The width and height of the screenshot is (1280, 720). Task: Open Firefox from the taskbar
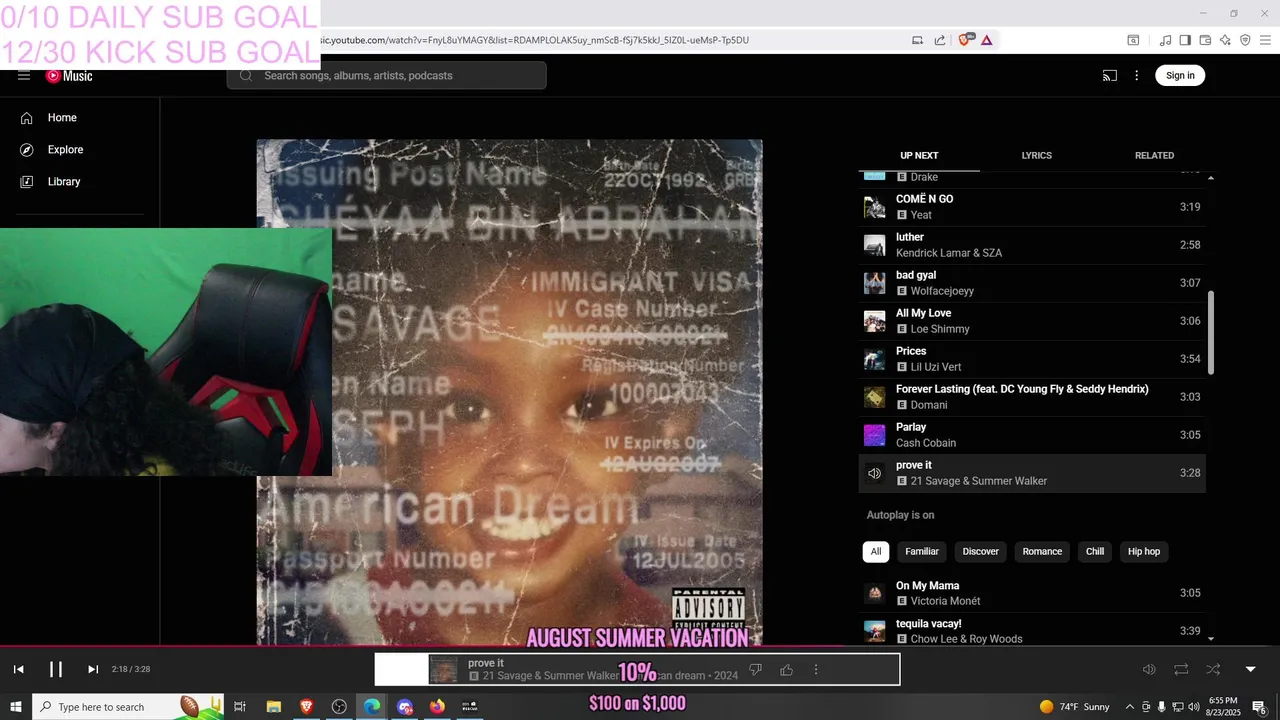coord(437,707)
